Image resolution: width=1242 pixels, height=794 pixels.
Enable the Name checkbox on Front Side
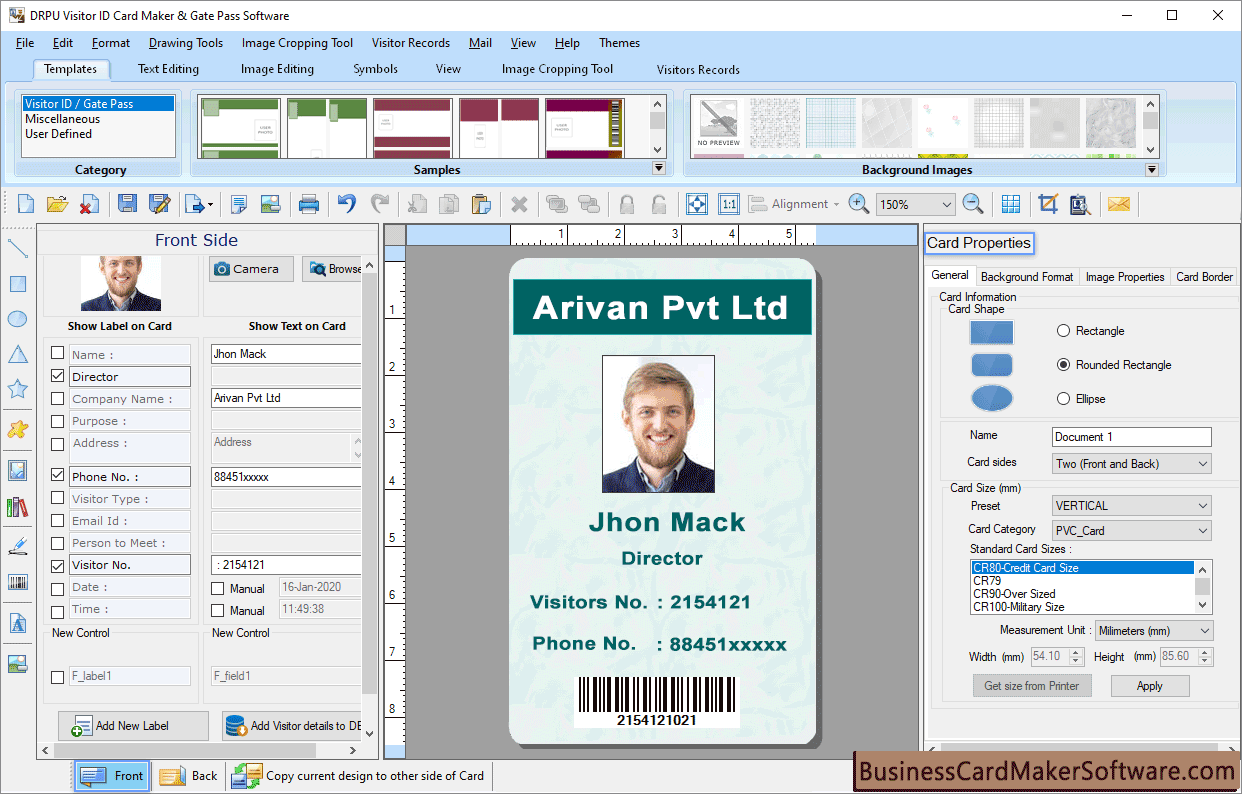point(57,354)
